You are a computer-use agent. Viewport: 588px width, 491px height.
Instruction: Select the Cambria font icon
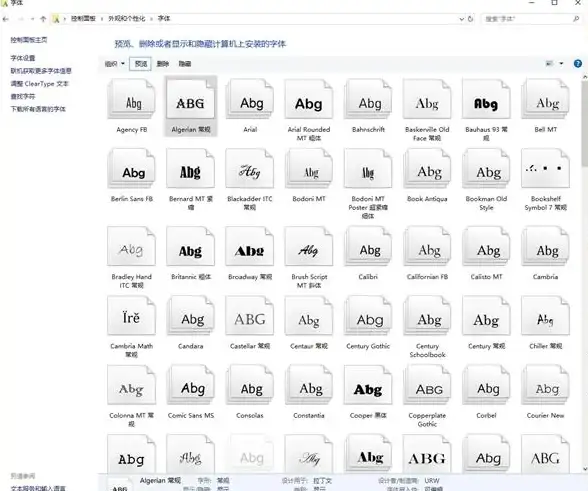(x=545, y=246)
